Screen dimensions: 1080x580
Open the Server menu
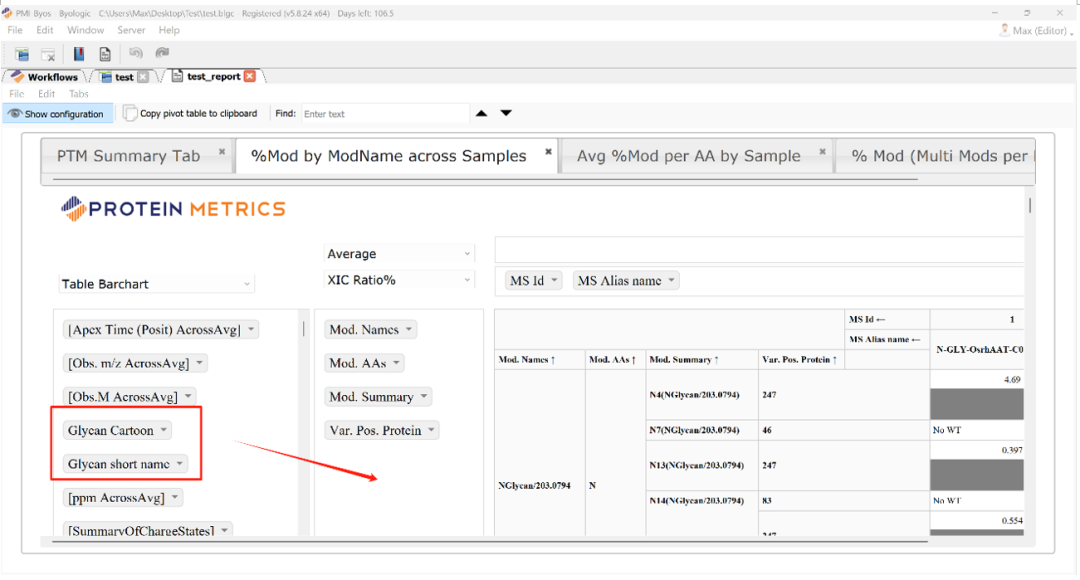point(131,30)
